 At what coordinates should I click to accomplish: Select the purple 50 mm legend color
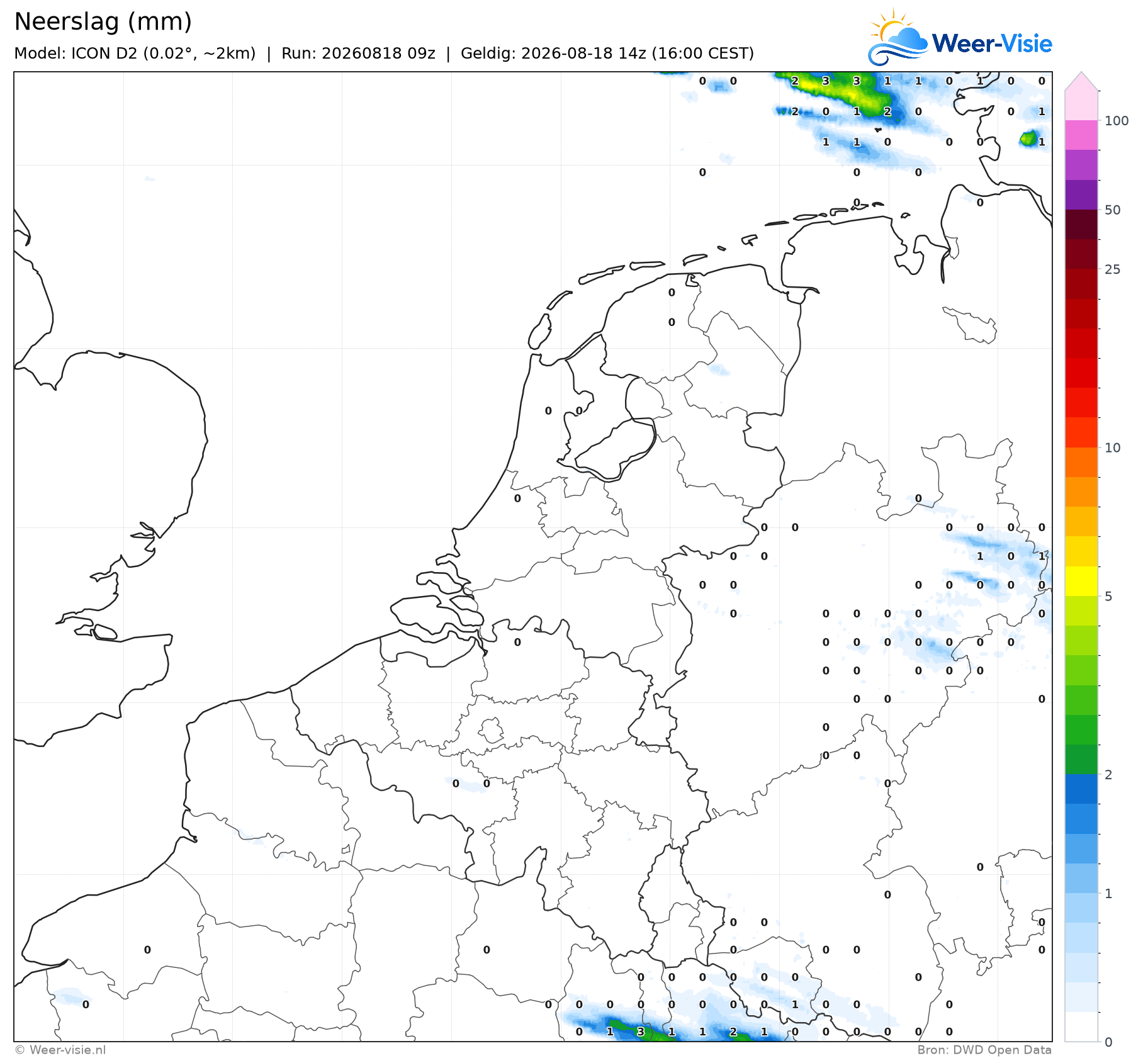click(x=1081, y=194)
